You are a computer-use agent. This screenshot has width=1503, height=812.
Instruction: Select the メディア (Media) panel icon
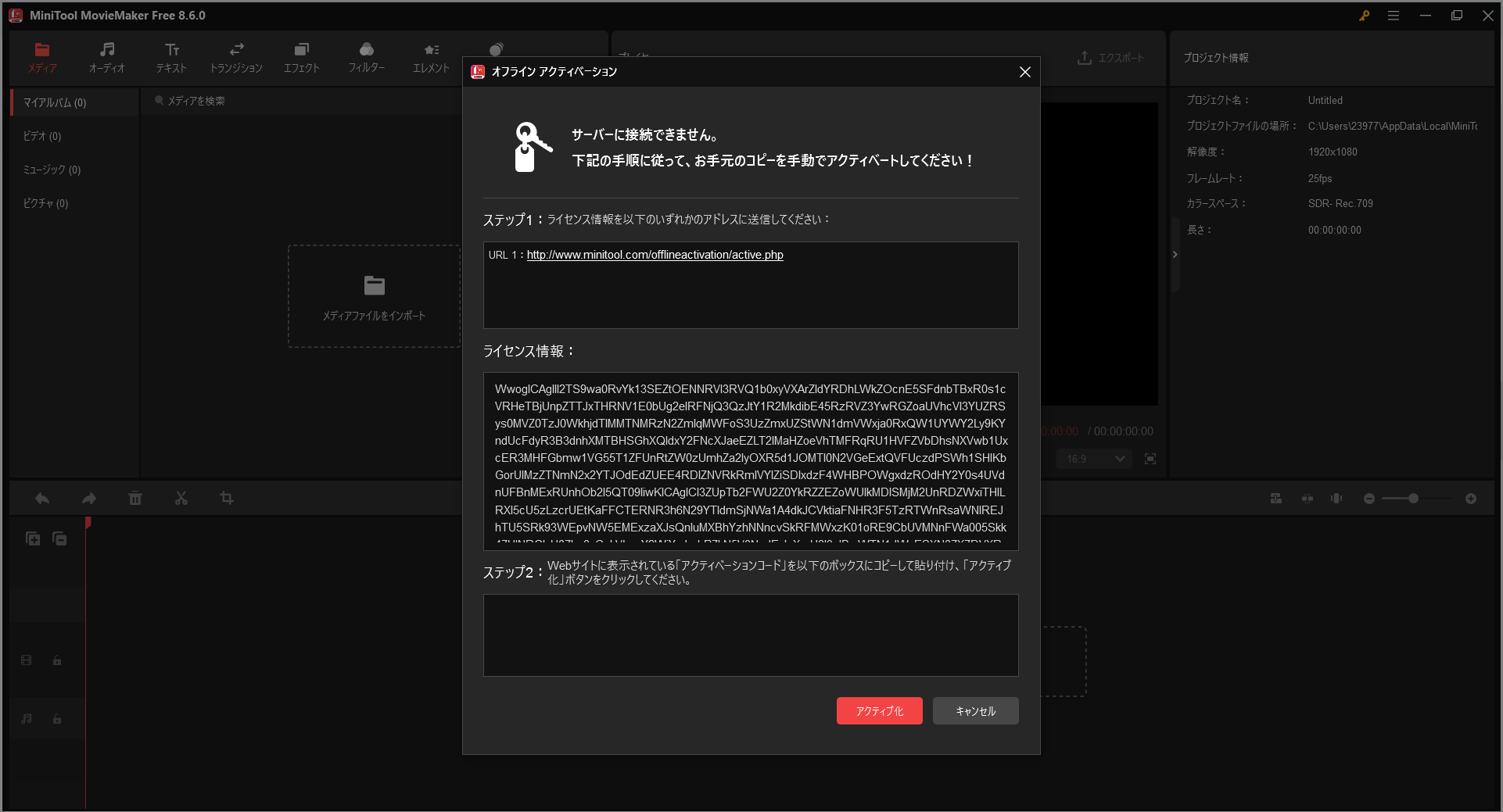pos(42,57)
